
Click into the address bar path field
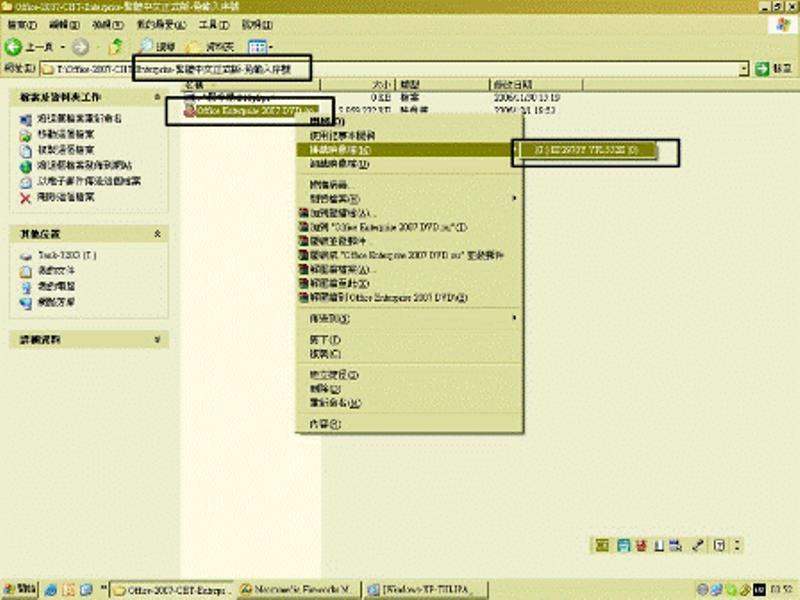390,69
